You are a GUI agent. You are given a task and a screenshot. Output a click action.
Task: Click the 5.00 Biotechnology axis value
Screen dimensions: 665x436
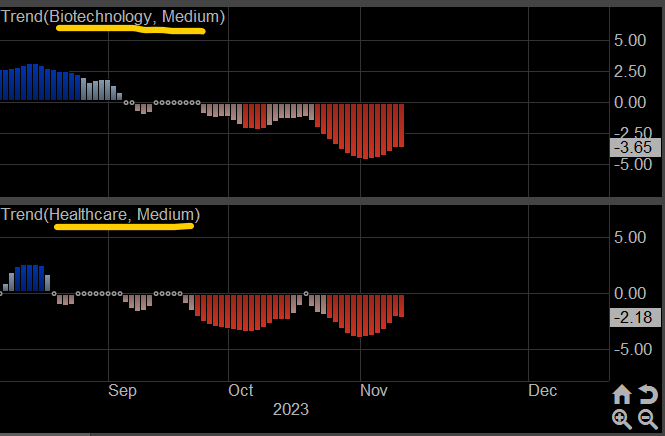[630, 41]
